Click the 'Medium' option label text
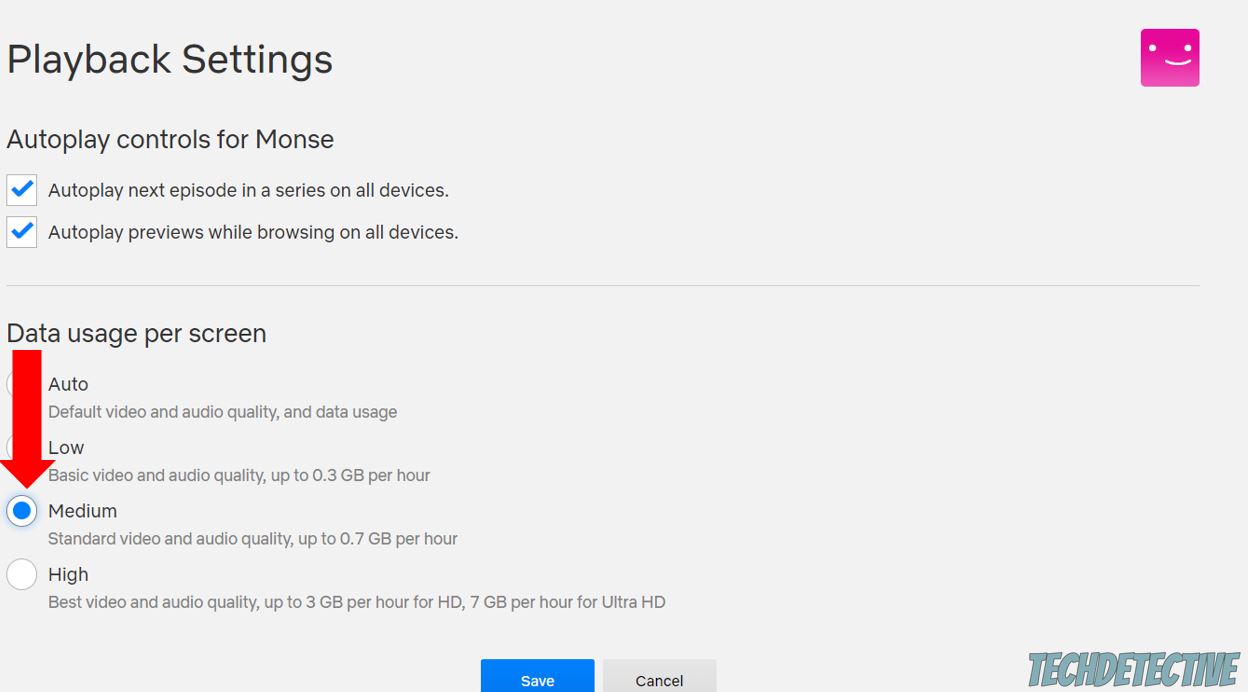This screenshot has height=692, width=1249. coord(82,511)
